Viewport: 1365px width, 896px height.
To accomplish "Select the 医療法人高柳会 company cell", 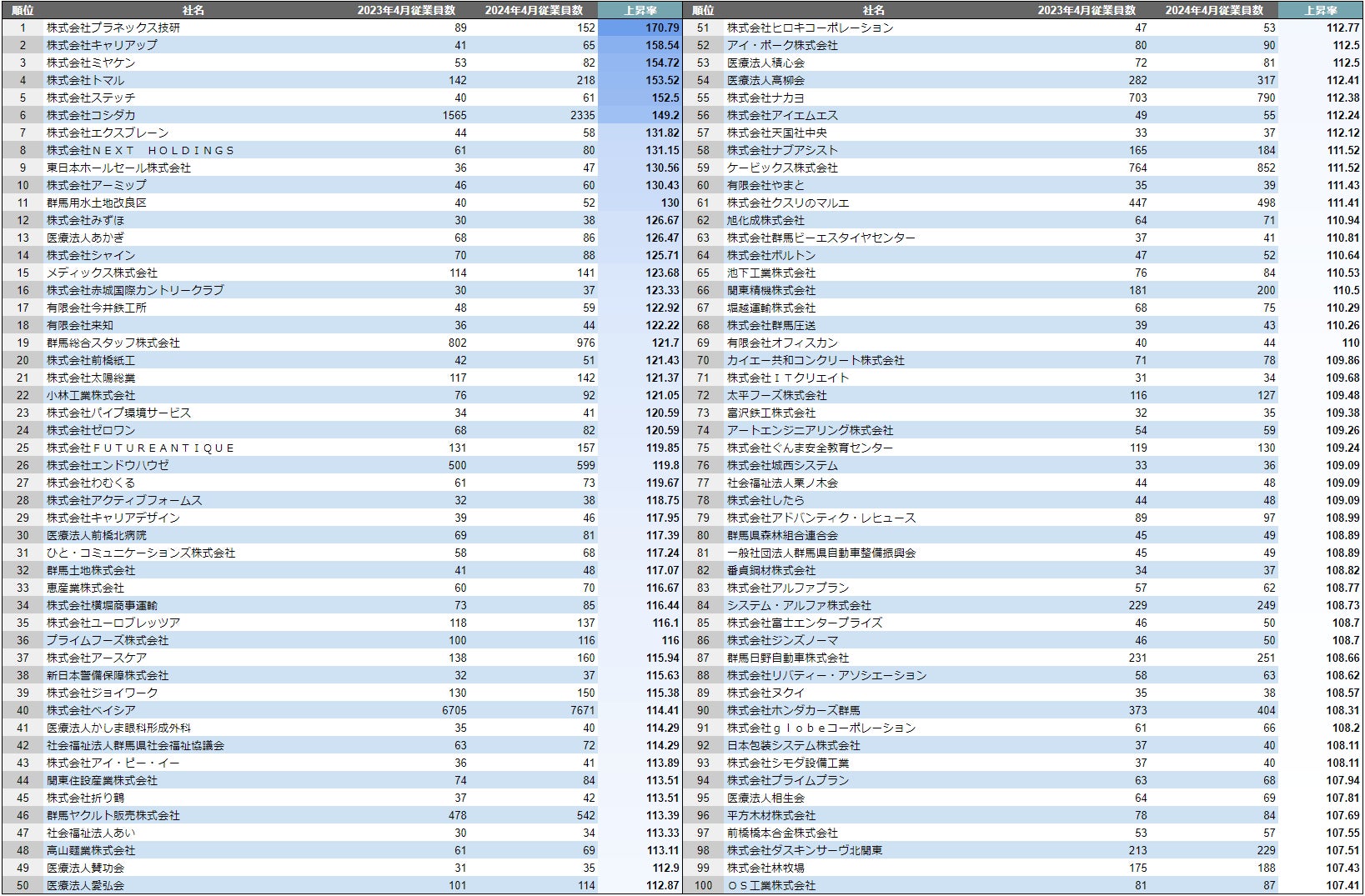I will (x=765, y=80).
